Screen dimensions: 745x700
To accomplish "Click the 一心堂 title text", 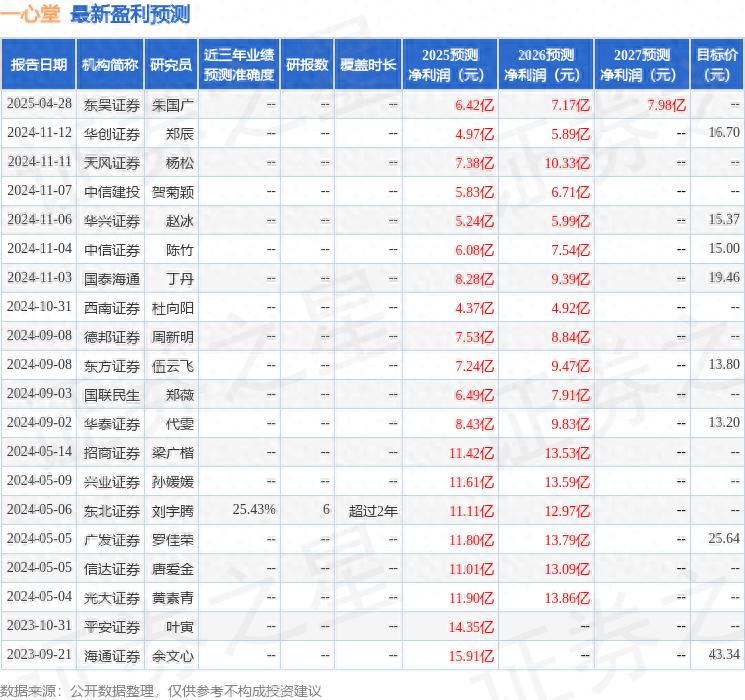I will 30,14.
